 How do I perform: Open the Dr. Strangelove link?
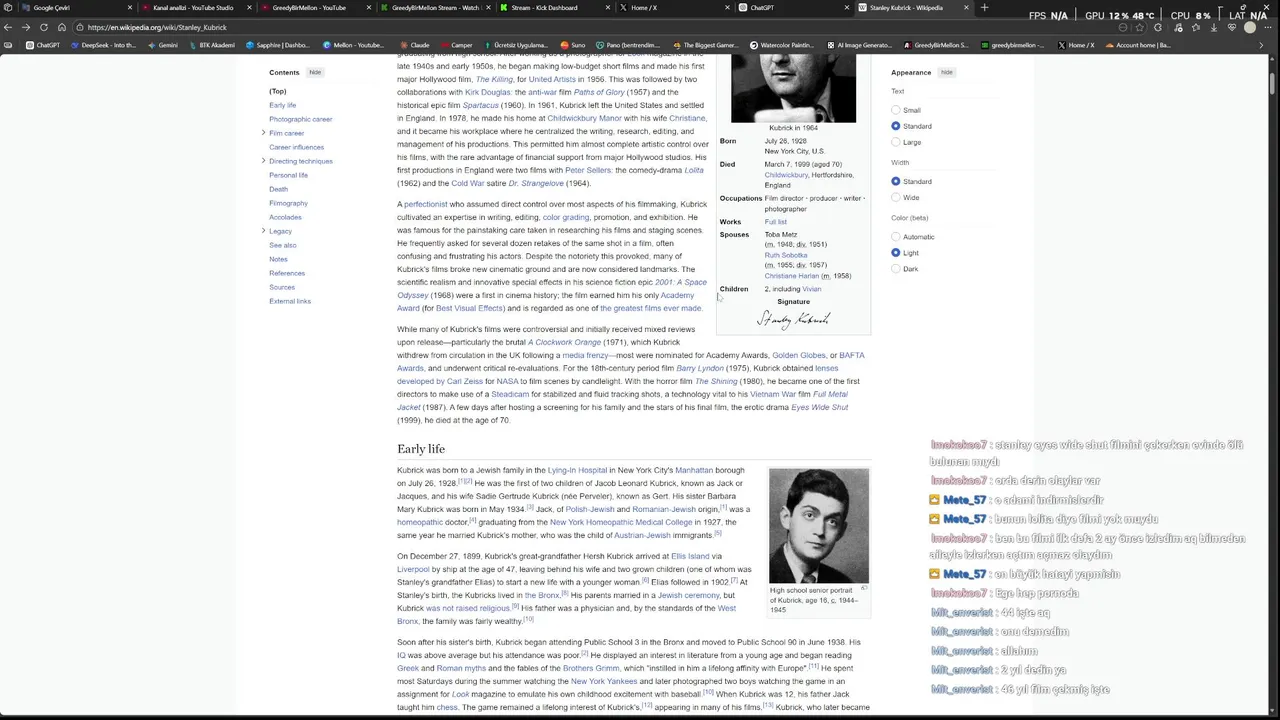536,183
